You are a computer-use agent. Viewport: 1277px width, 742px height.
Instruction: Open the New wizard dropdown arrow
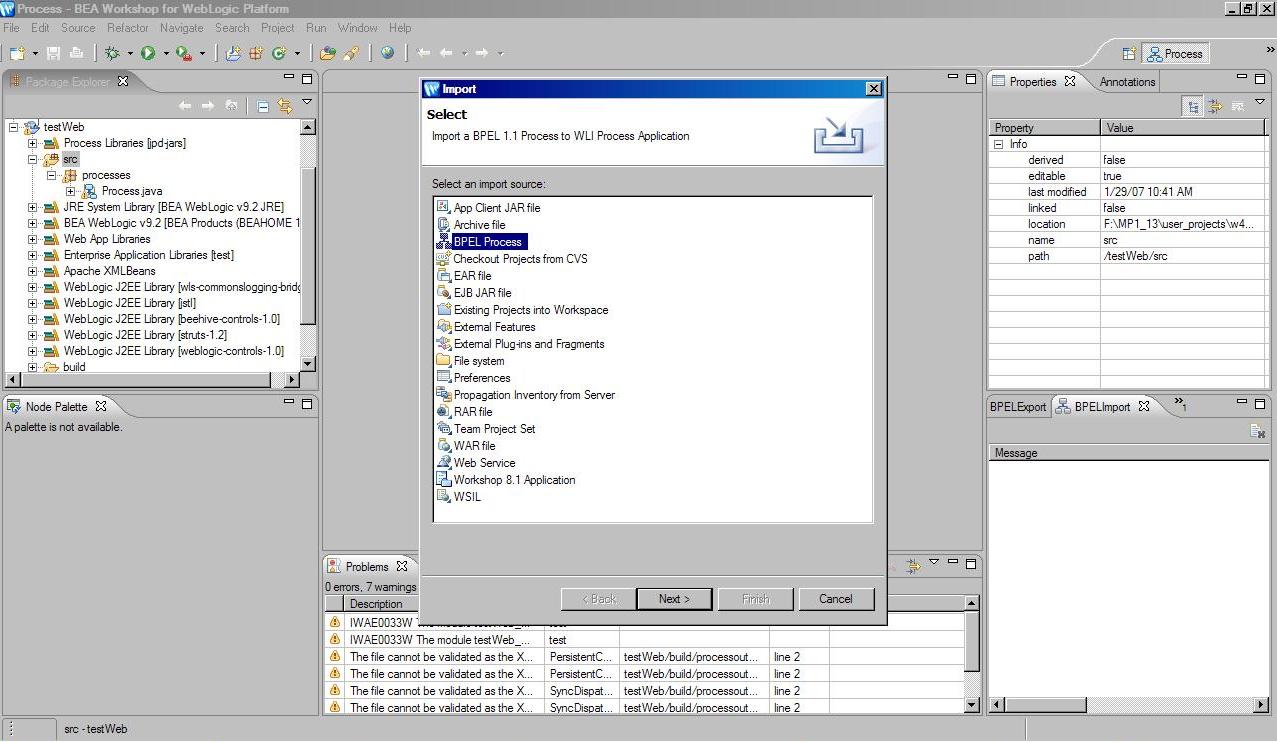click(35, 54)
